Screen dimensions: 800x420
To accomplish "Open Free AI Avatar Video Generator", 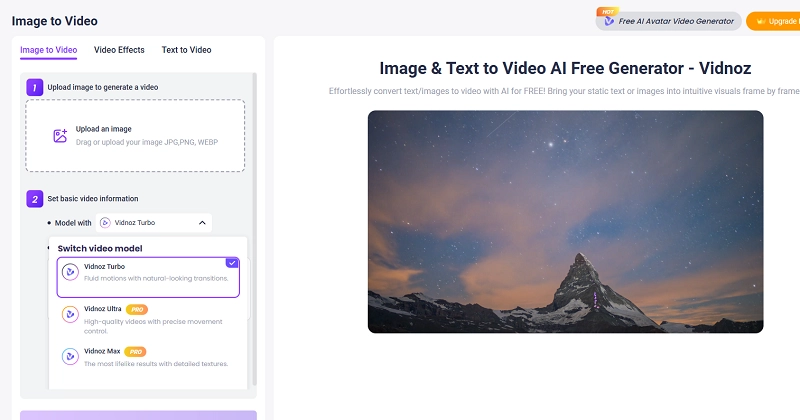I will [x=667, y=21].
